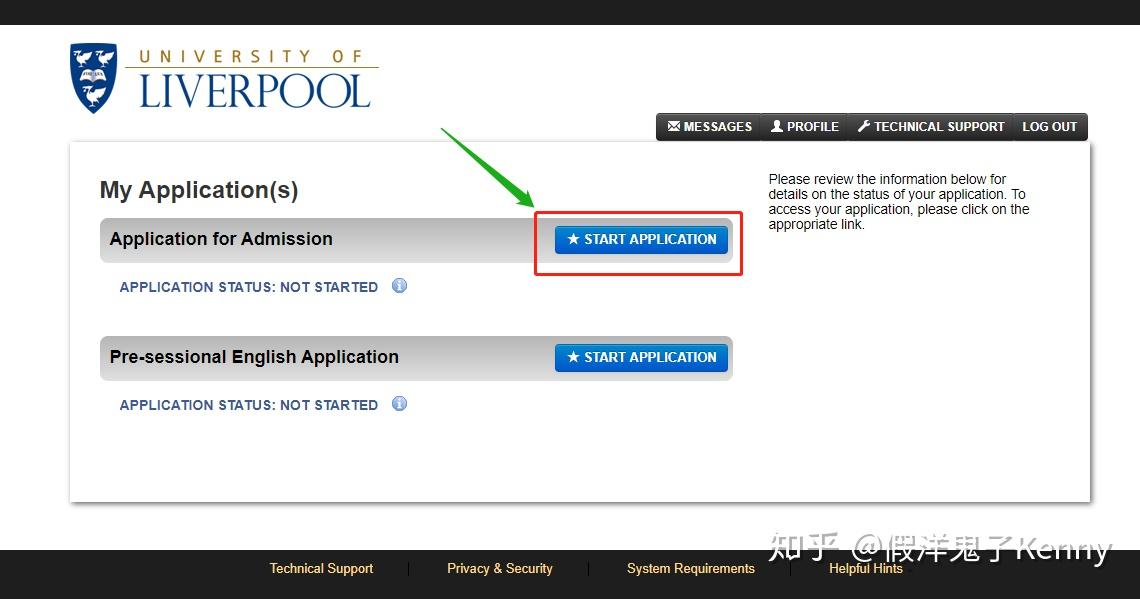Open the Privacy & Security footer link
This screenshot has width=1140, height=599.
coord(499,568)
